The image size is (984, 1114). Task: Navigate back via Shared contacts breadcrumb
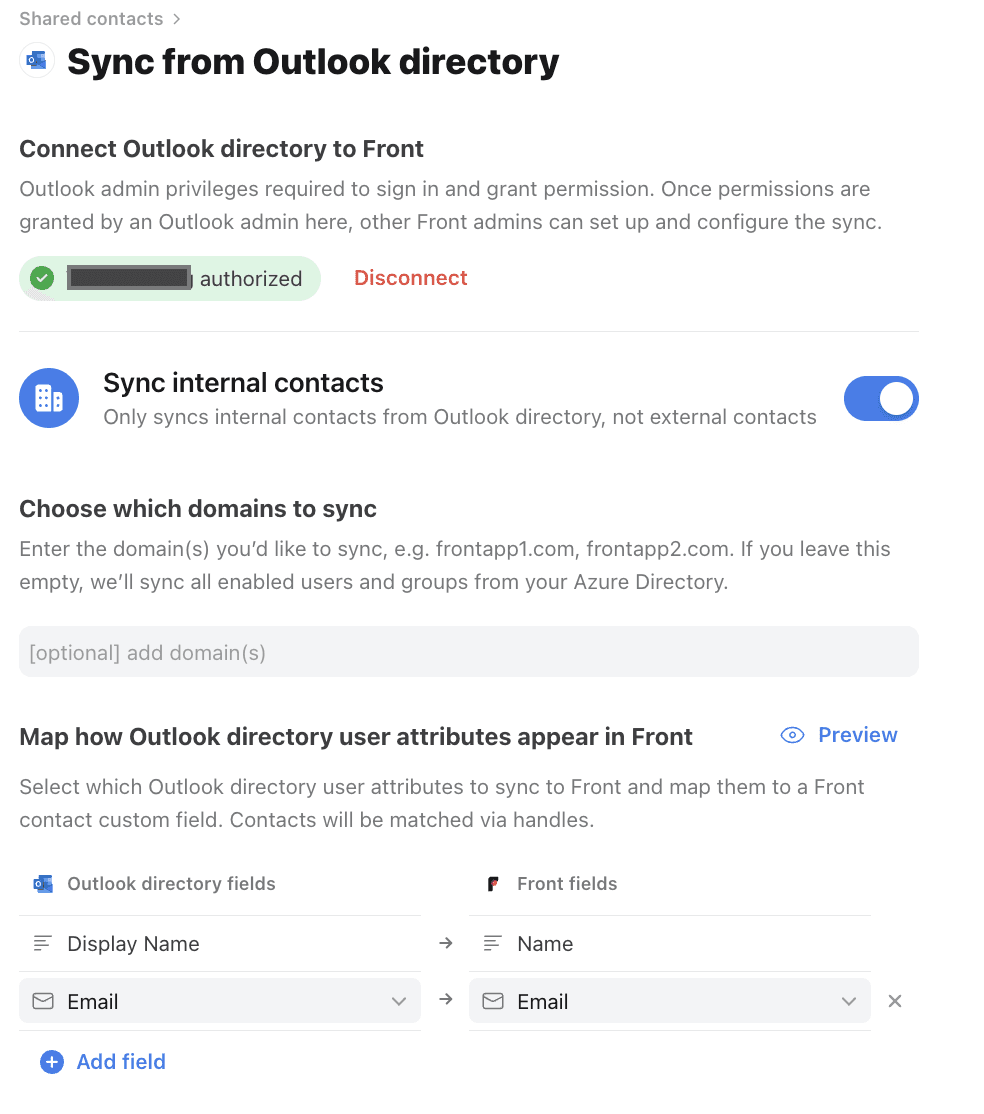(90, 18)
